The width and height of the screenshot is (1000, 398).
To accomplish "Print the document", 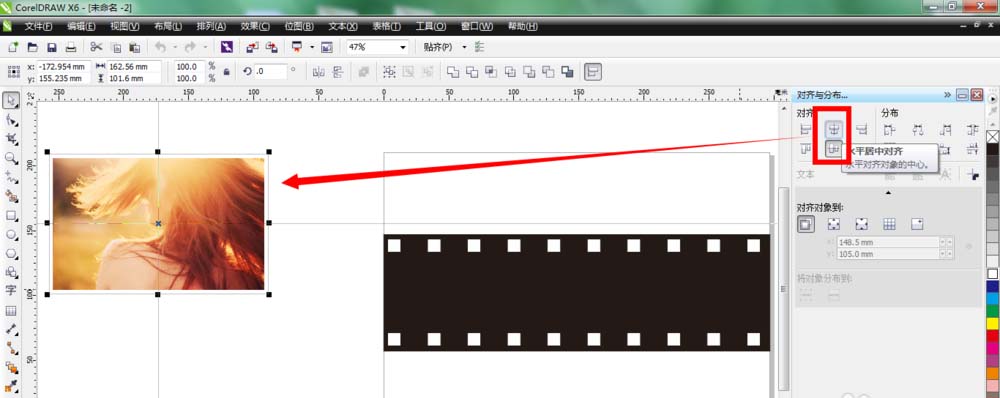I will point(71,47).
